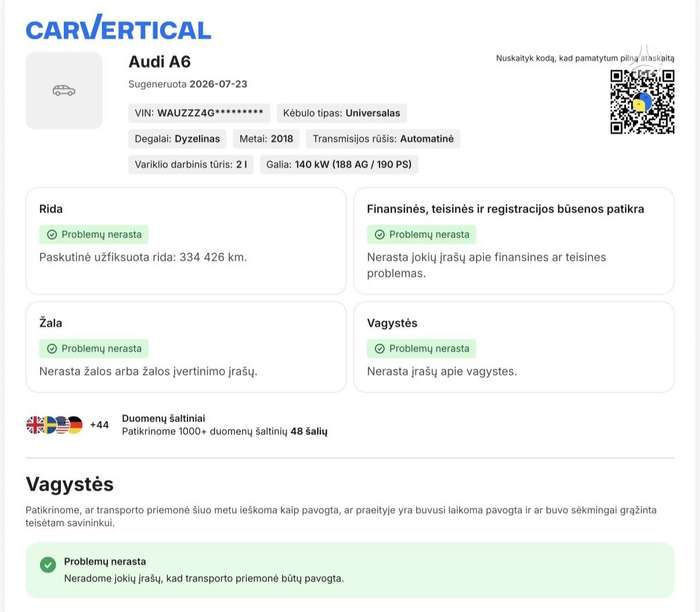This screenshot has height=612, width=700.
Task: Click Problemų nerasta badge in Rida card
Action: point(94,235)
